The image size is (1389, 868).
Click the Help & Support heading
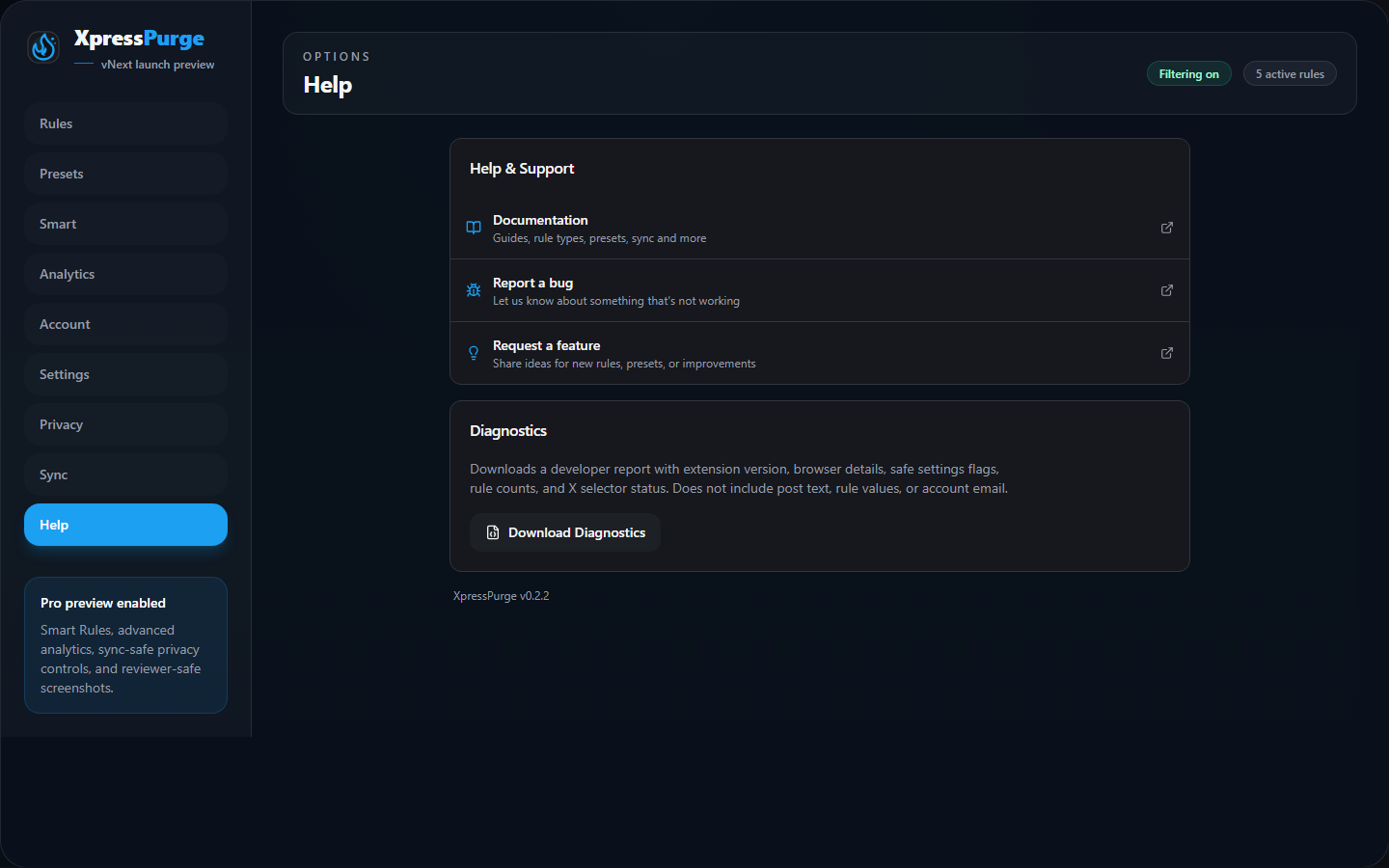(x=522, y=168)
